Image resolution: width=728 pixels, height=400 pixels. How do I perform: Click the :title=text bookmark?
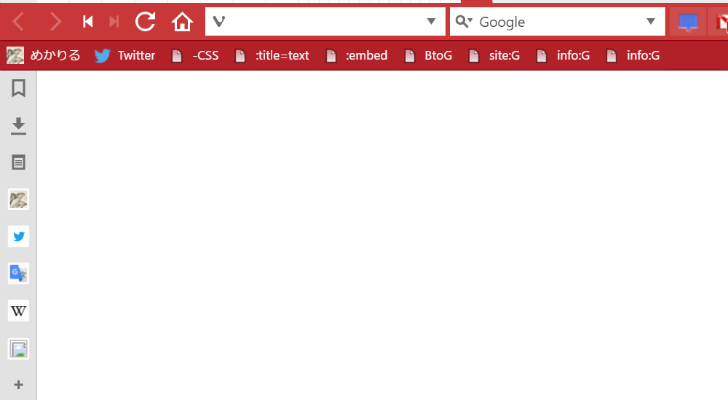(272, 56)
